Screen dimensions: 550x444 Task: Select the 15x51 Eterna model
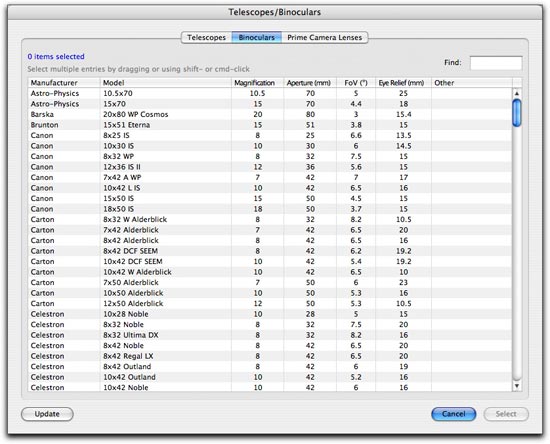coord(126,125)
